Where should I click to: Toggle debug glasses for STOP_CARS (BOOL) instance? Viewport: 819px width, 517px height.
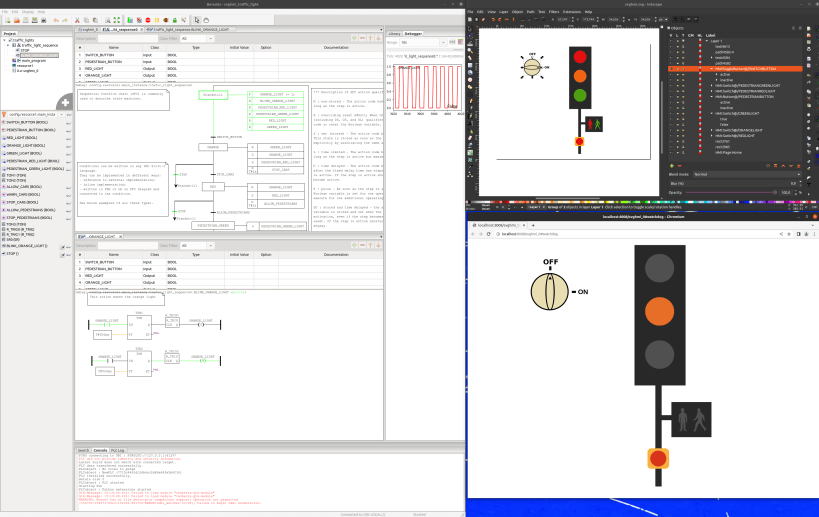click(x=68, y=204)
